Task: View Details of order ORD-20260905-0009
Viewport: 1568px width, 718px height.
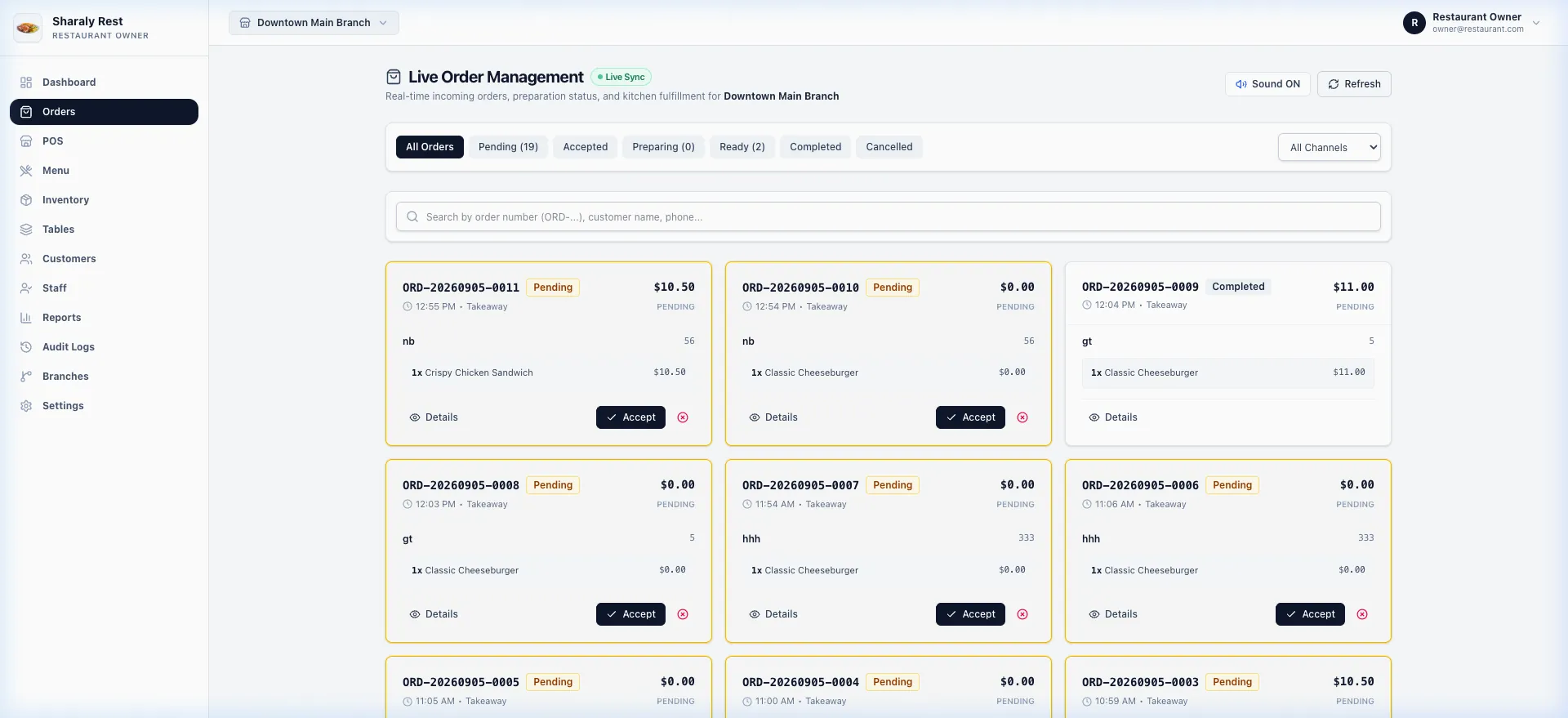Action: (1113, 417)
